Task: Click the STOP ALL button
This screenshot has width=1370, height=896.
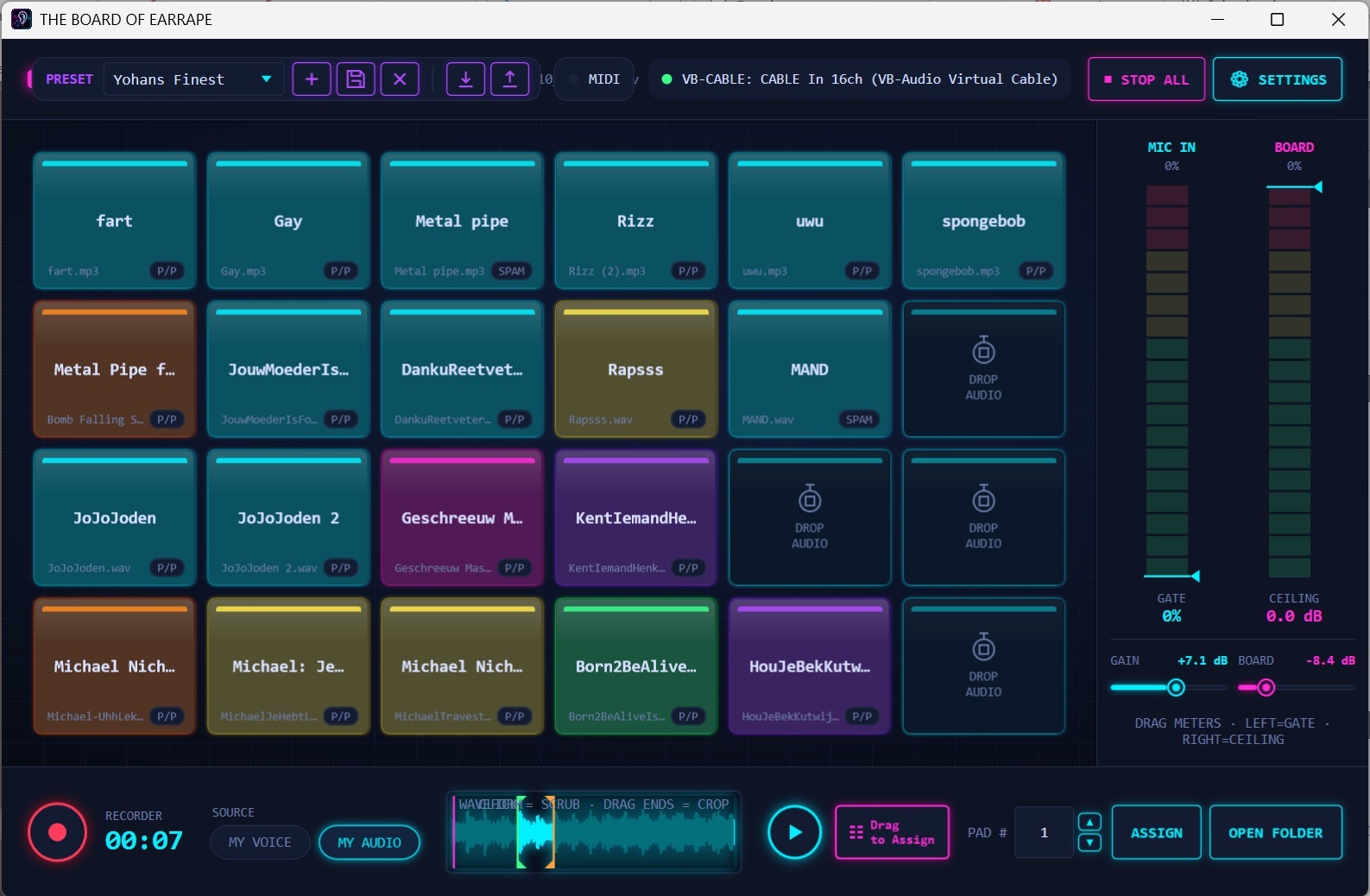Action: point(1146,79)
